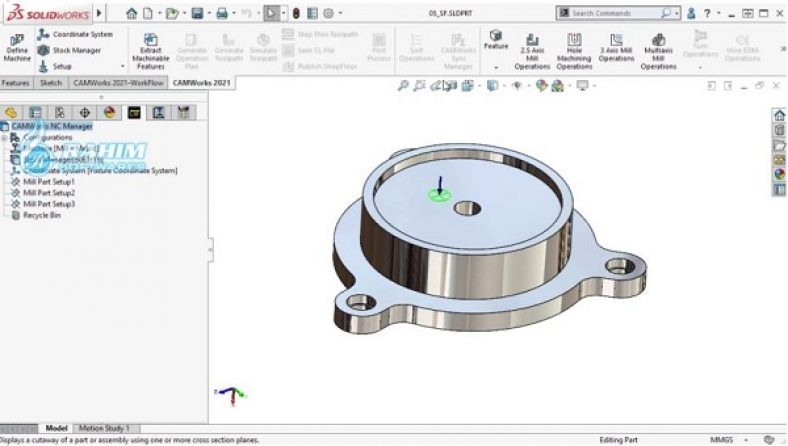Open the CAMWorks 2021-WorkFlow tab
Image resolution: width=788 pixels, height=446 pixels.
pos(117,83)
